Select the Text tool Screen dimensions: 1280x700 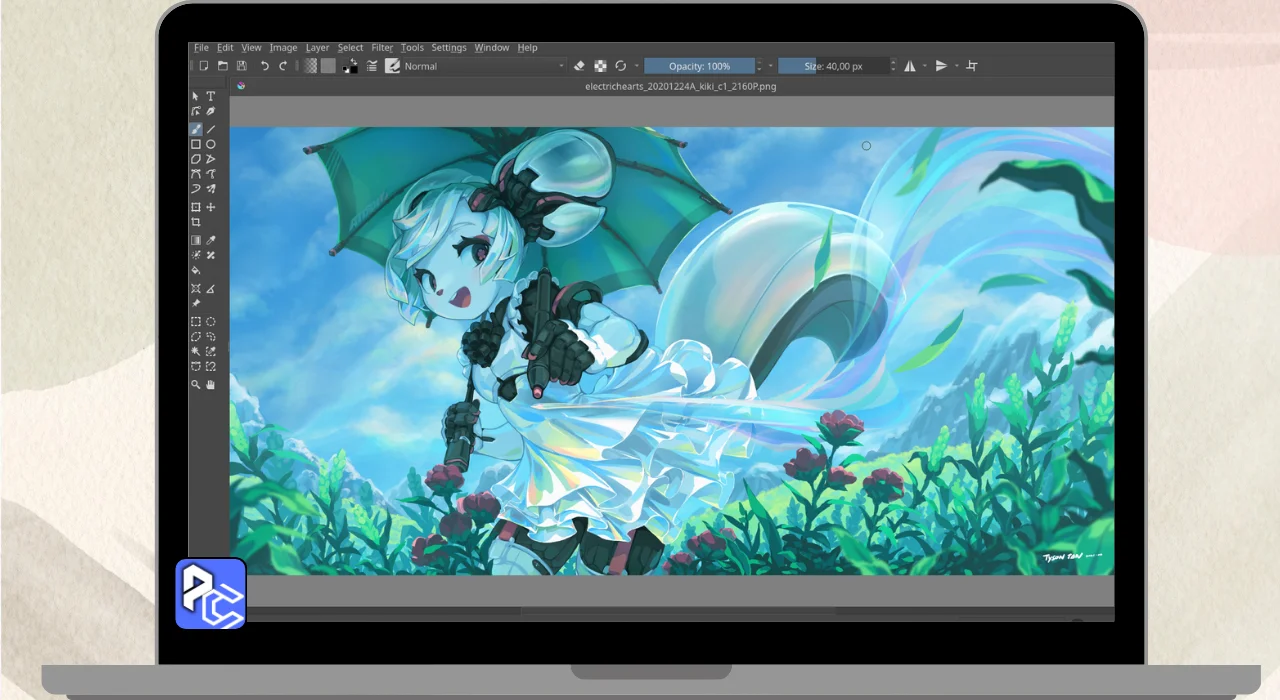pos(211,96)
